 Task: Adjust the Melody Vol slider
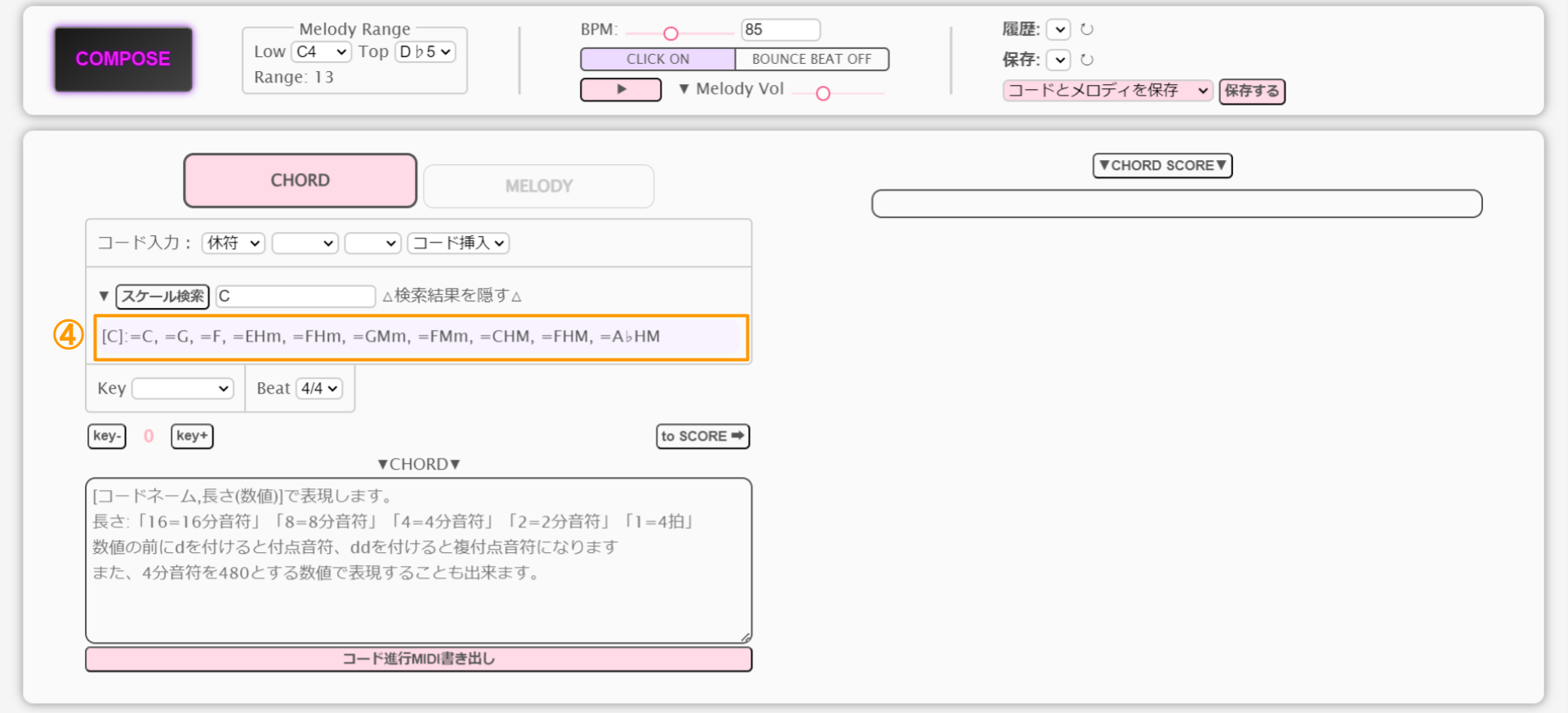(823, 94)
